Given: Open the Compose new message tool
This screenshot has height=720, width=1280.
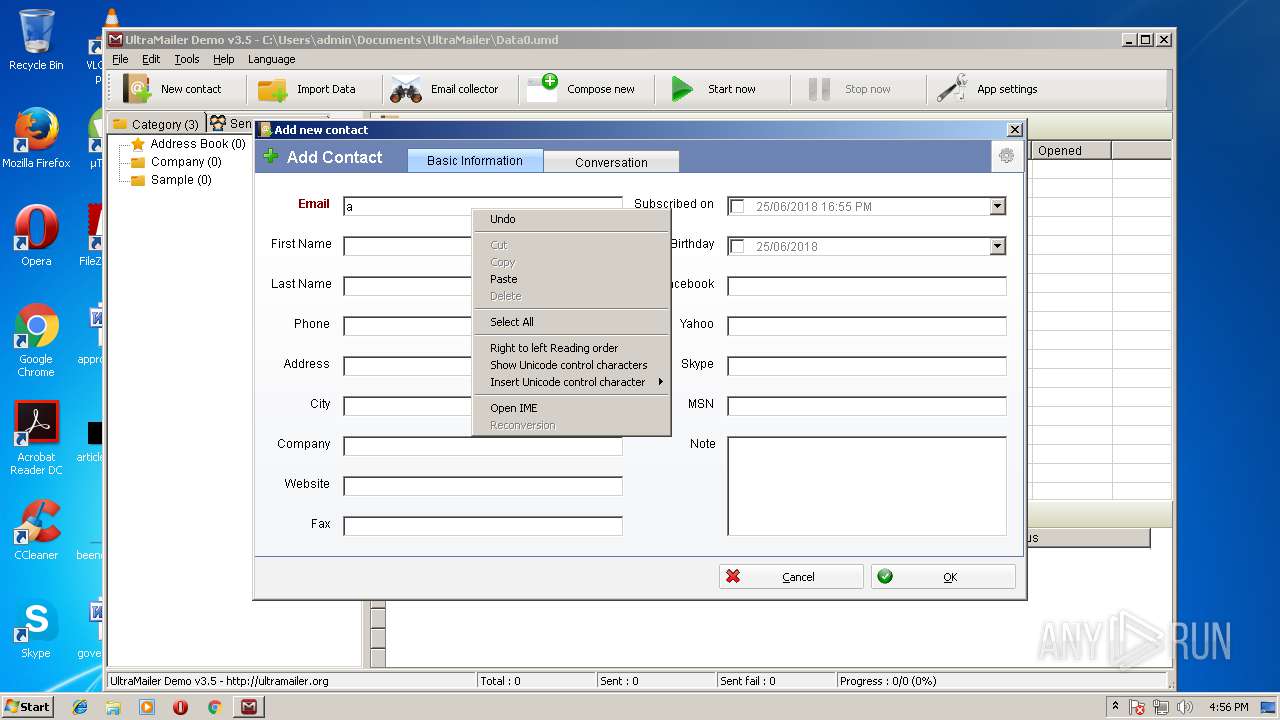Looking at the screenshot, I should 581,89.
